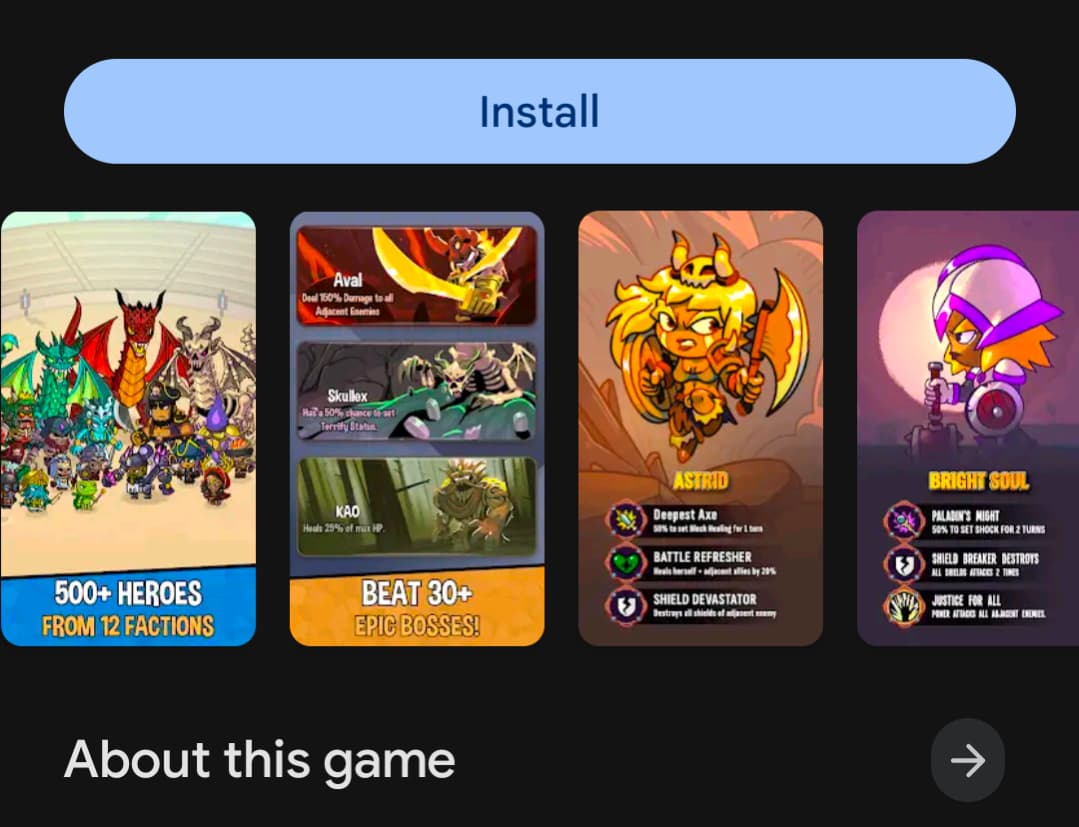Open the Astrid hero screenshot

tap(701, 429)
